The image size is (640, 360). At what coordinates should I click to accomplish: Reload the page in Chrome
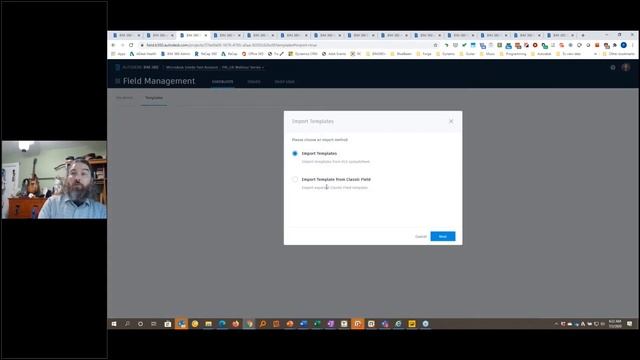pos(131,45)
